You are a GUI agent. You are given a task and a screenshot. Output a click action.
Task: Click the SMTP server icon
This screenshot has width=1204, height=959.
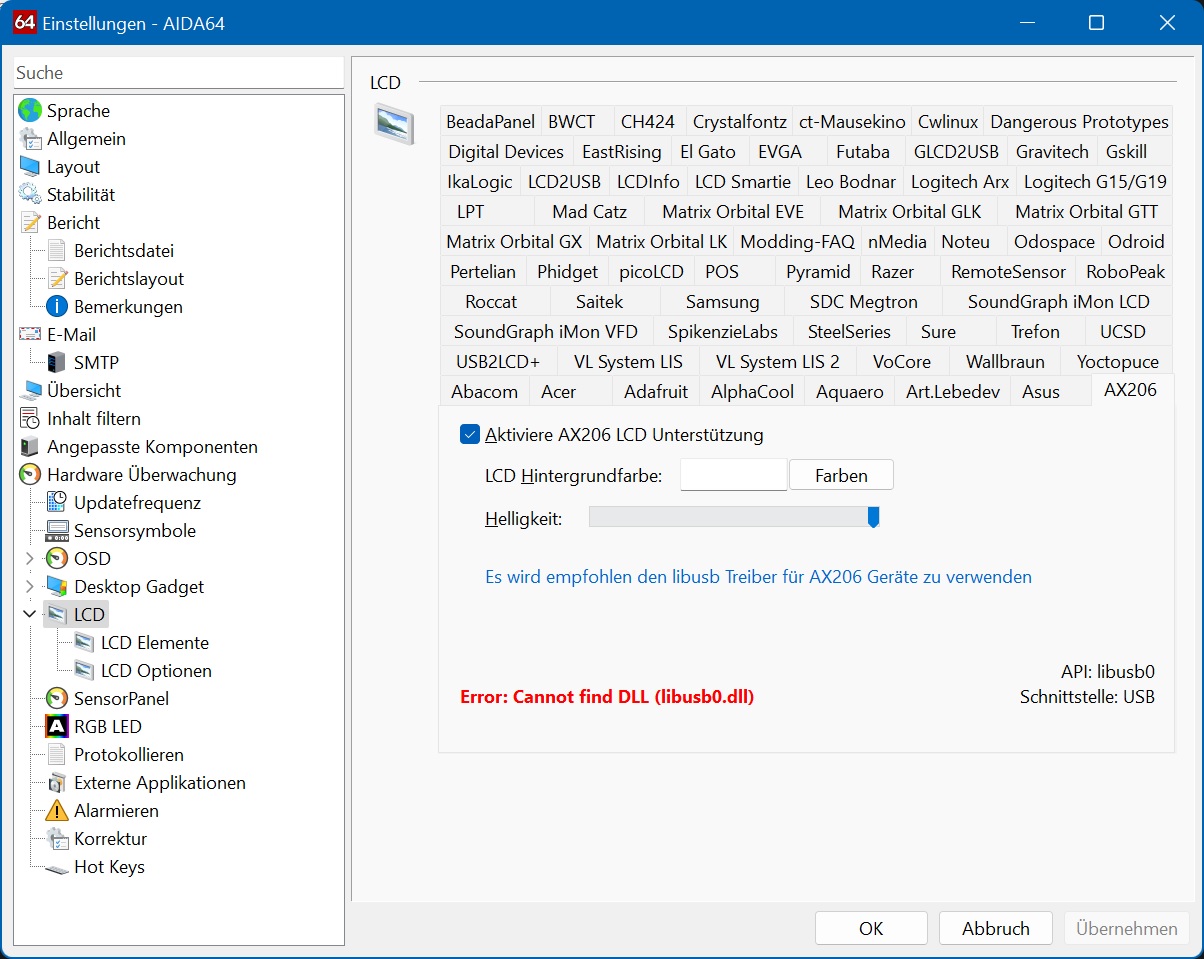tap(58, 363)
